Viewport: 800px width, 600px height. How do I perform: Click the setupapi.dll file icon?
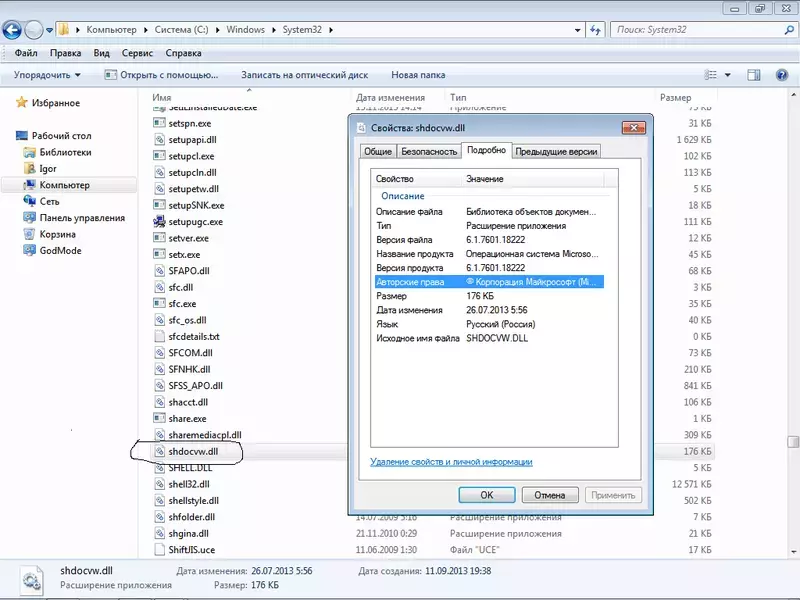tap(159, 139)
